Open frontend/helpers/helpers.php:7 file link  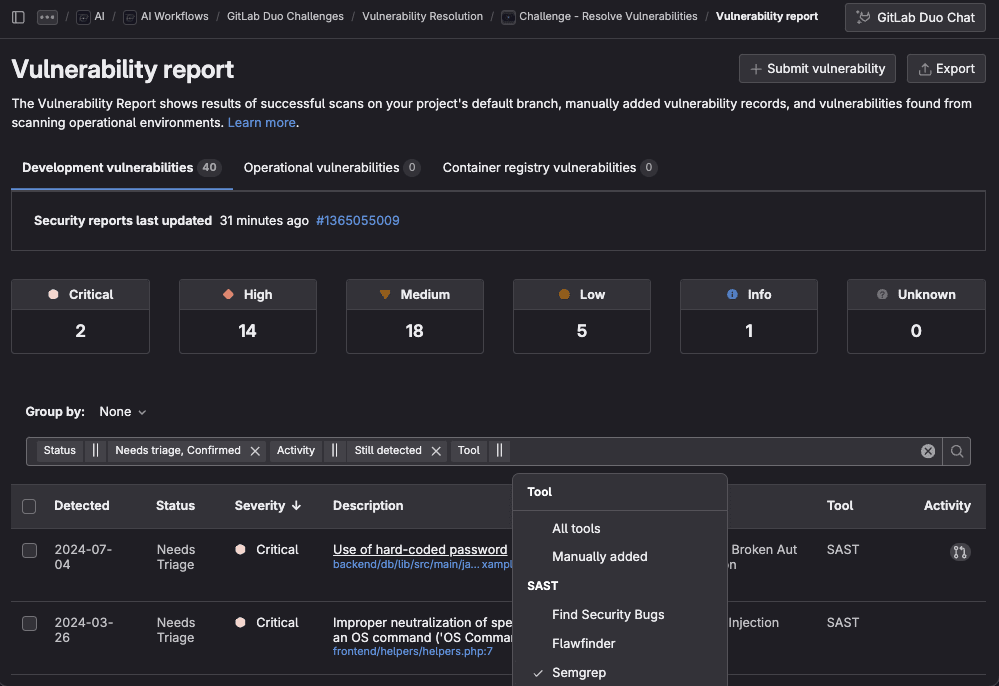(412, 651)
